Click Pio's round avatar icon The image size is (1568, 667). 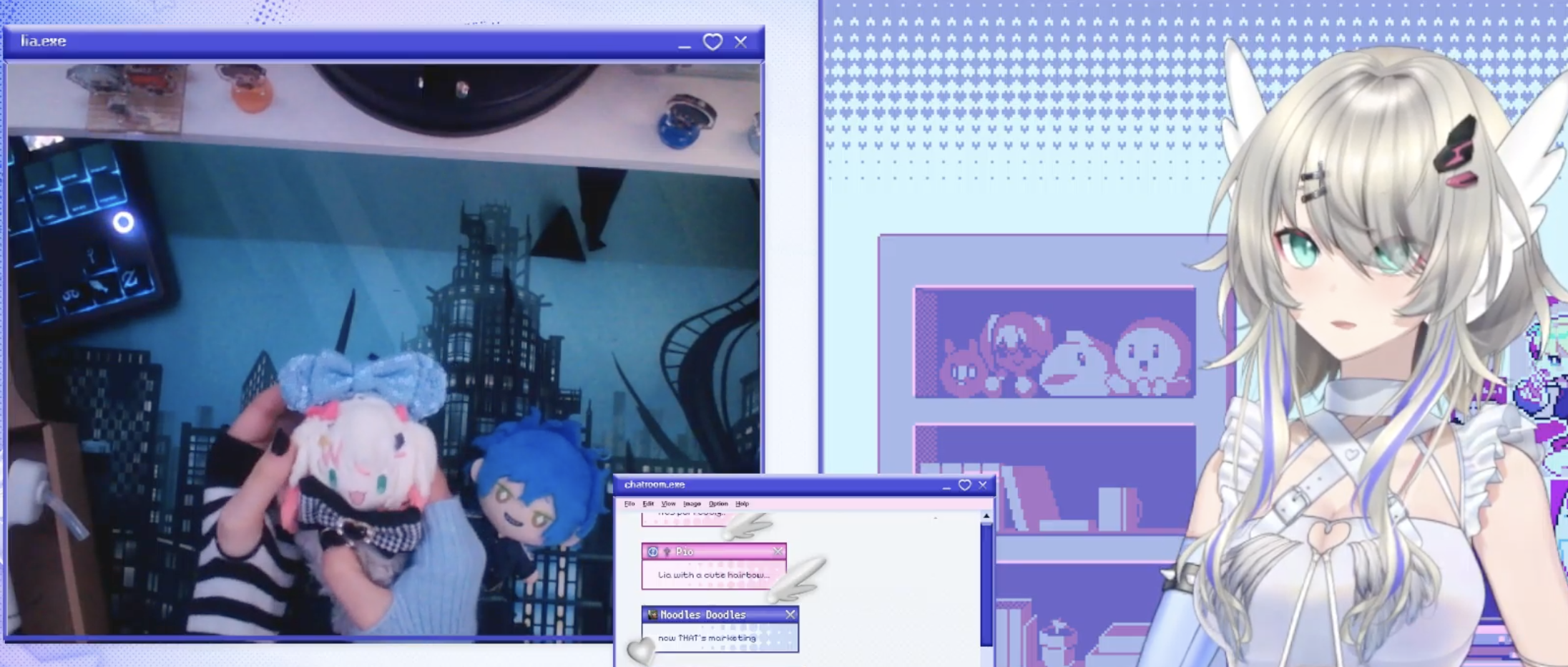pos(652,552)
